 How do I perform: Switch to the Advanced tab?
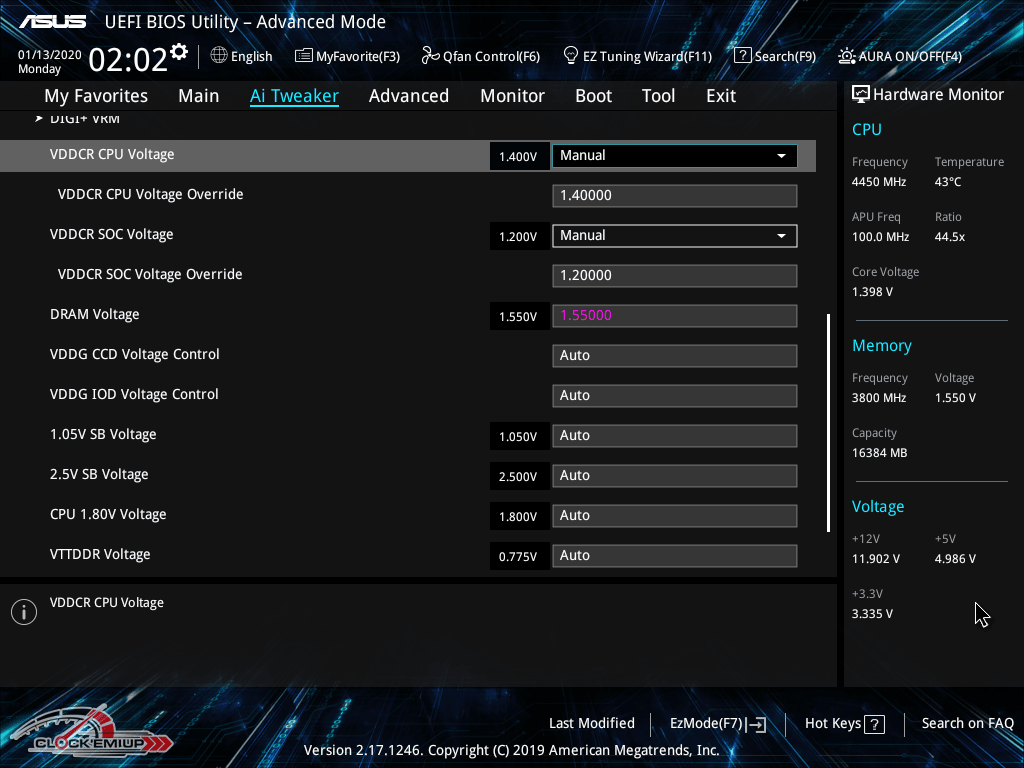click(408, 96)
